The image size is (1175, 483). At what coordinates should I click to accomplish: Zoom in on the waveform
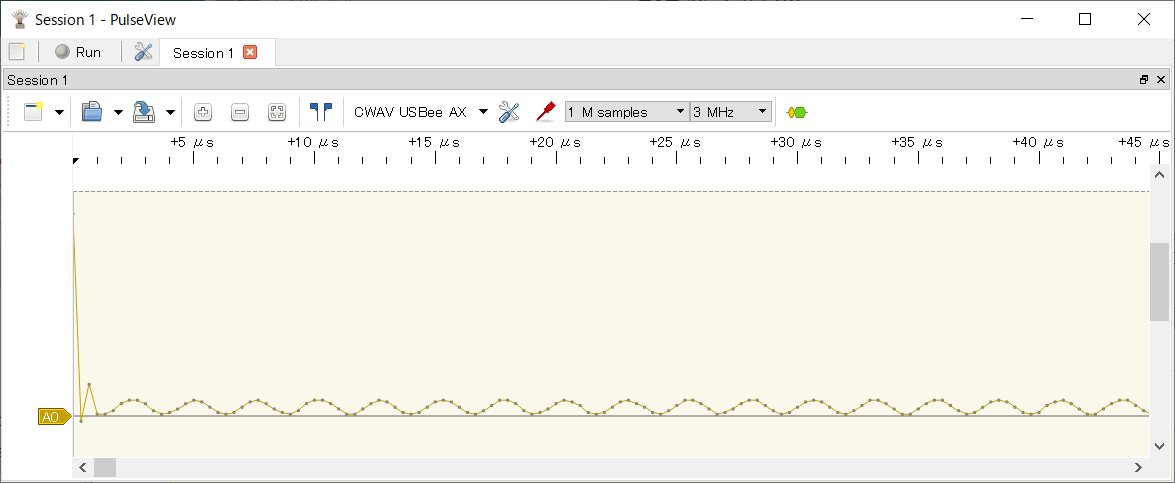point(203,112)
